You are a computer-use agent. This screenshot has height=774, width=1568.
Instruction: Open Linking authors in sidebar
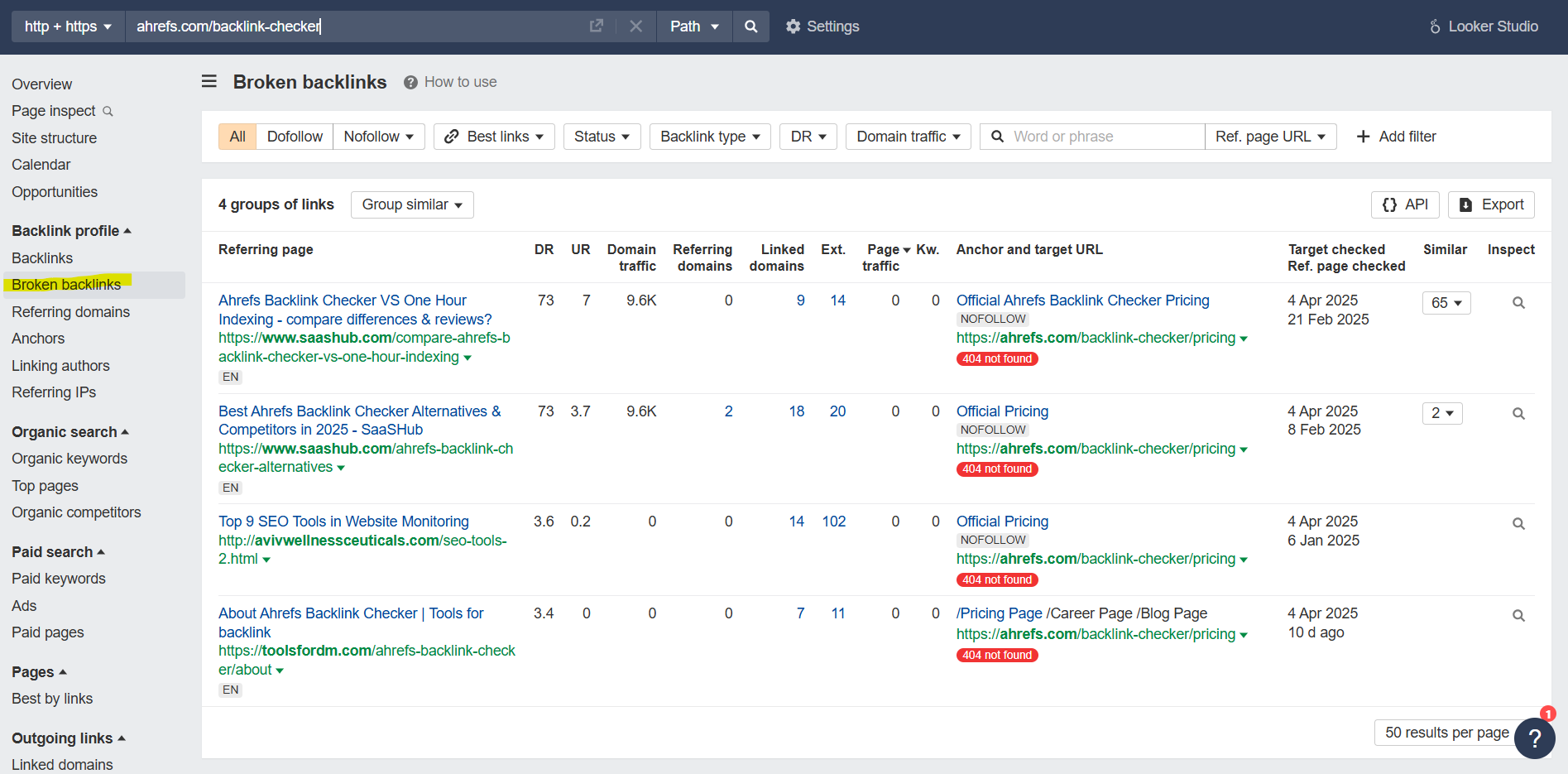click(60, 366)
